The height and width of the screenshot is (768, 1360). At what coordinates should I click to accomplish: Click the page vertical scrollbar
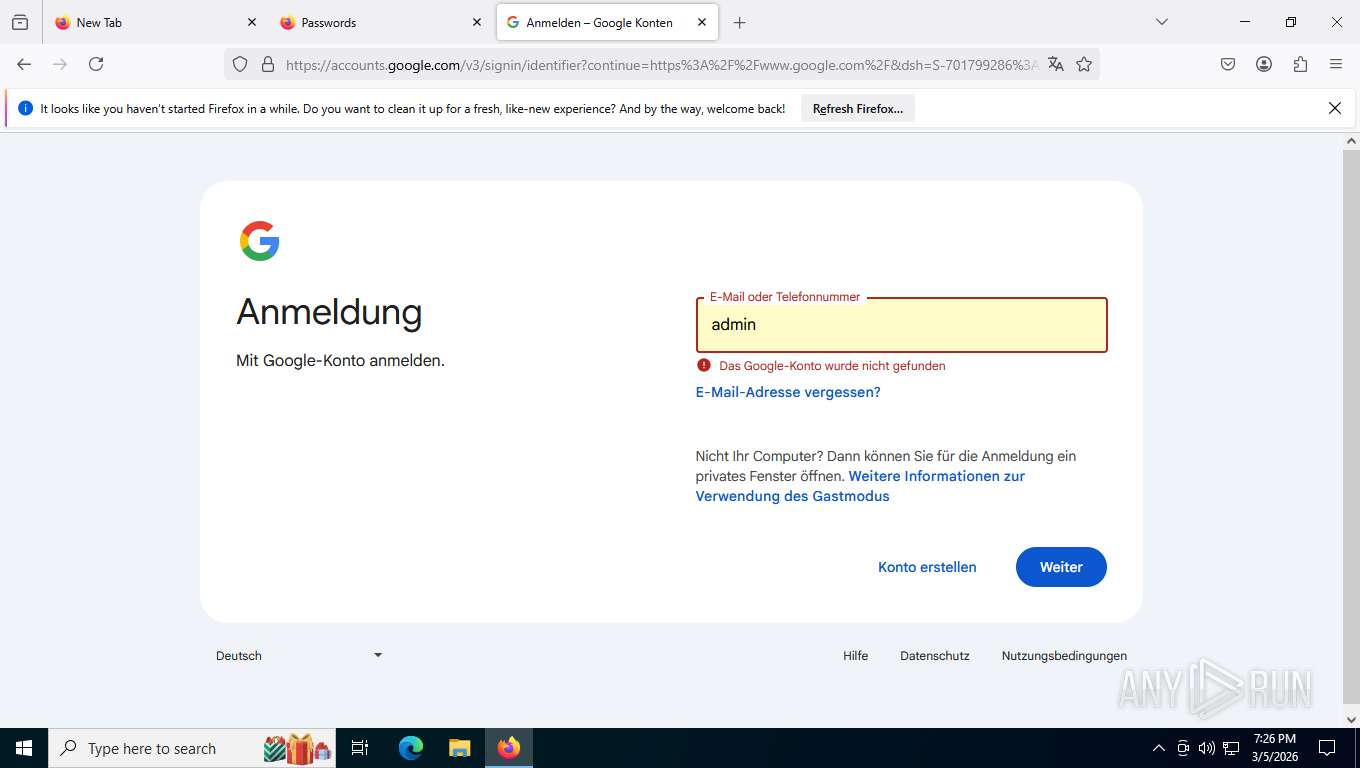(1351, 425)
